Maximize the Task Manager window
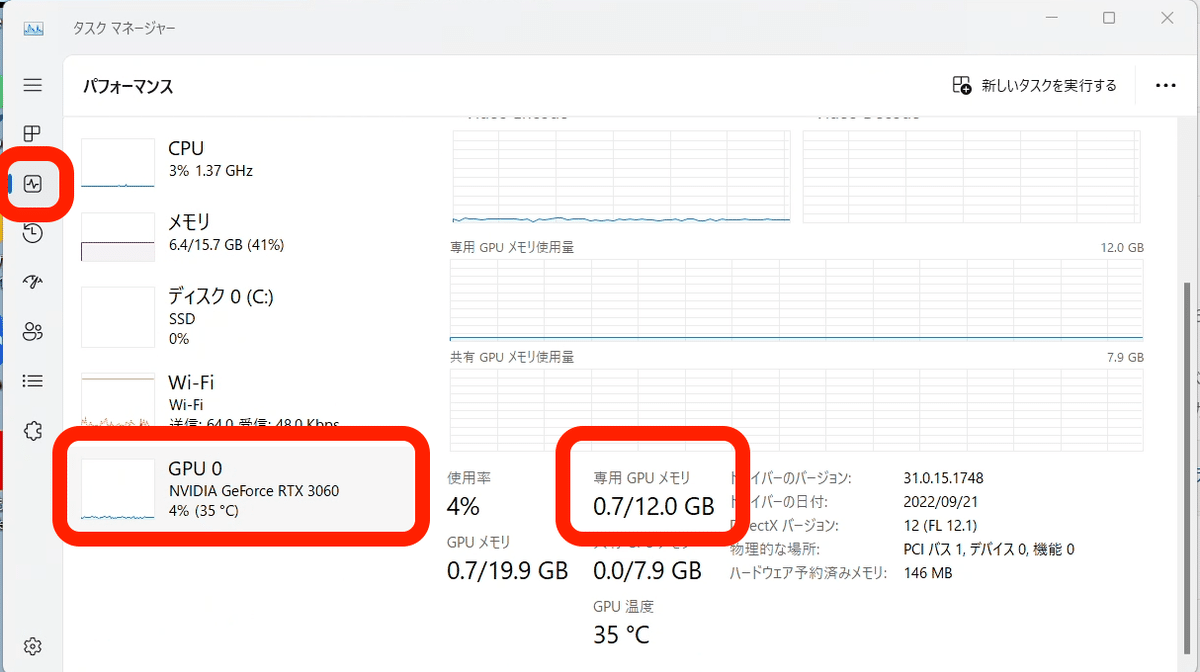1200x672 pixels. [1109, 19]
